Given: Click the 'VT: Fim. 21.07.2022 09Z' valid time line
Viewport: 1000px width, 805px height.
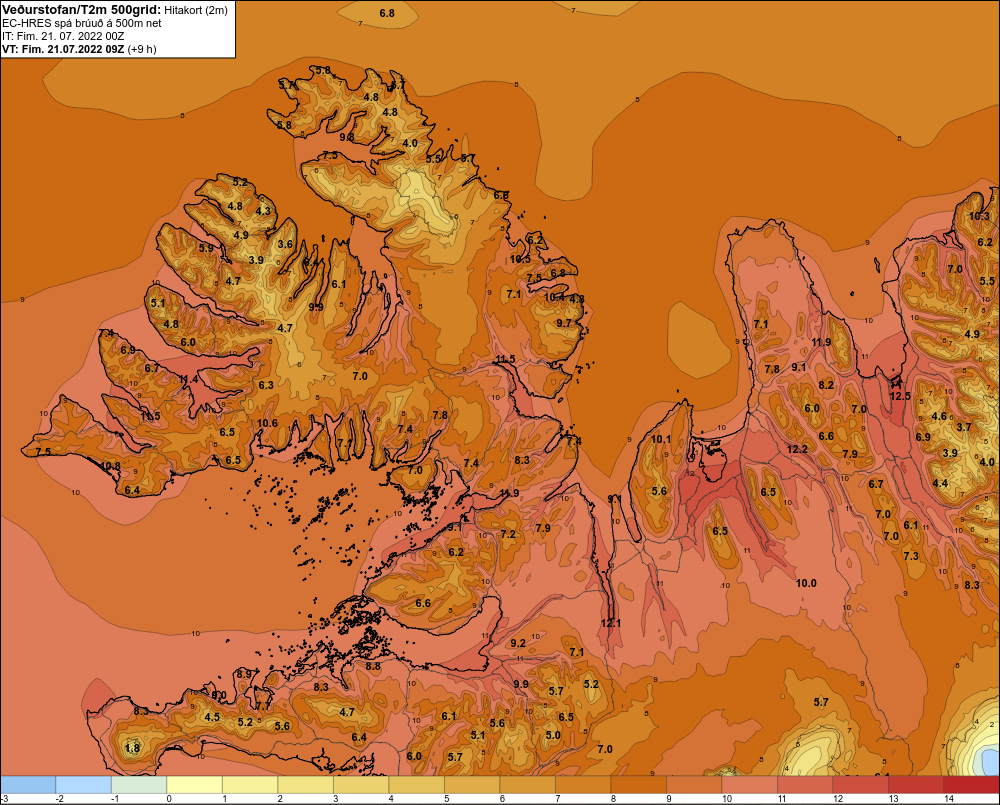Looking at the screenshot, I should pos(63,49).
